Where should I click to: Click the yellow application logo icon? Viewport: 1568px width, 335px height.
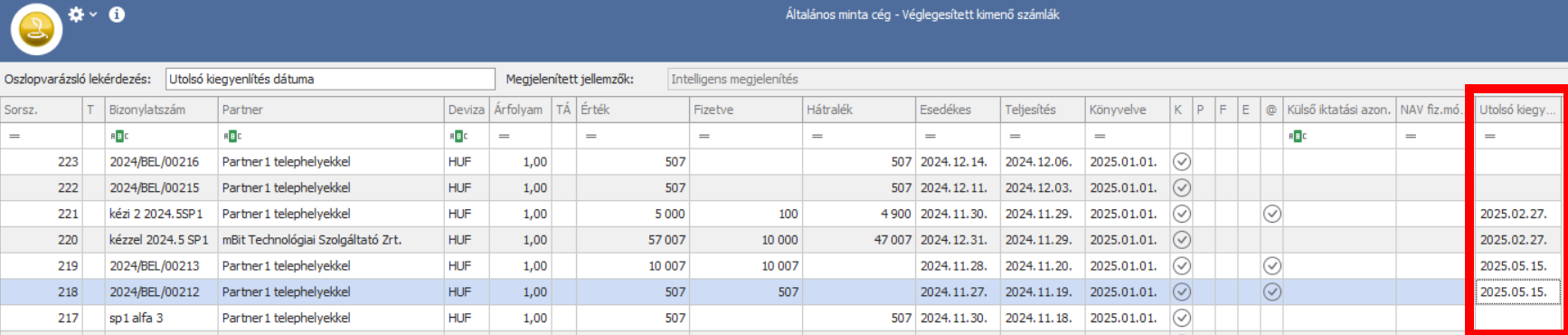36,29
